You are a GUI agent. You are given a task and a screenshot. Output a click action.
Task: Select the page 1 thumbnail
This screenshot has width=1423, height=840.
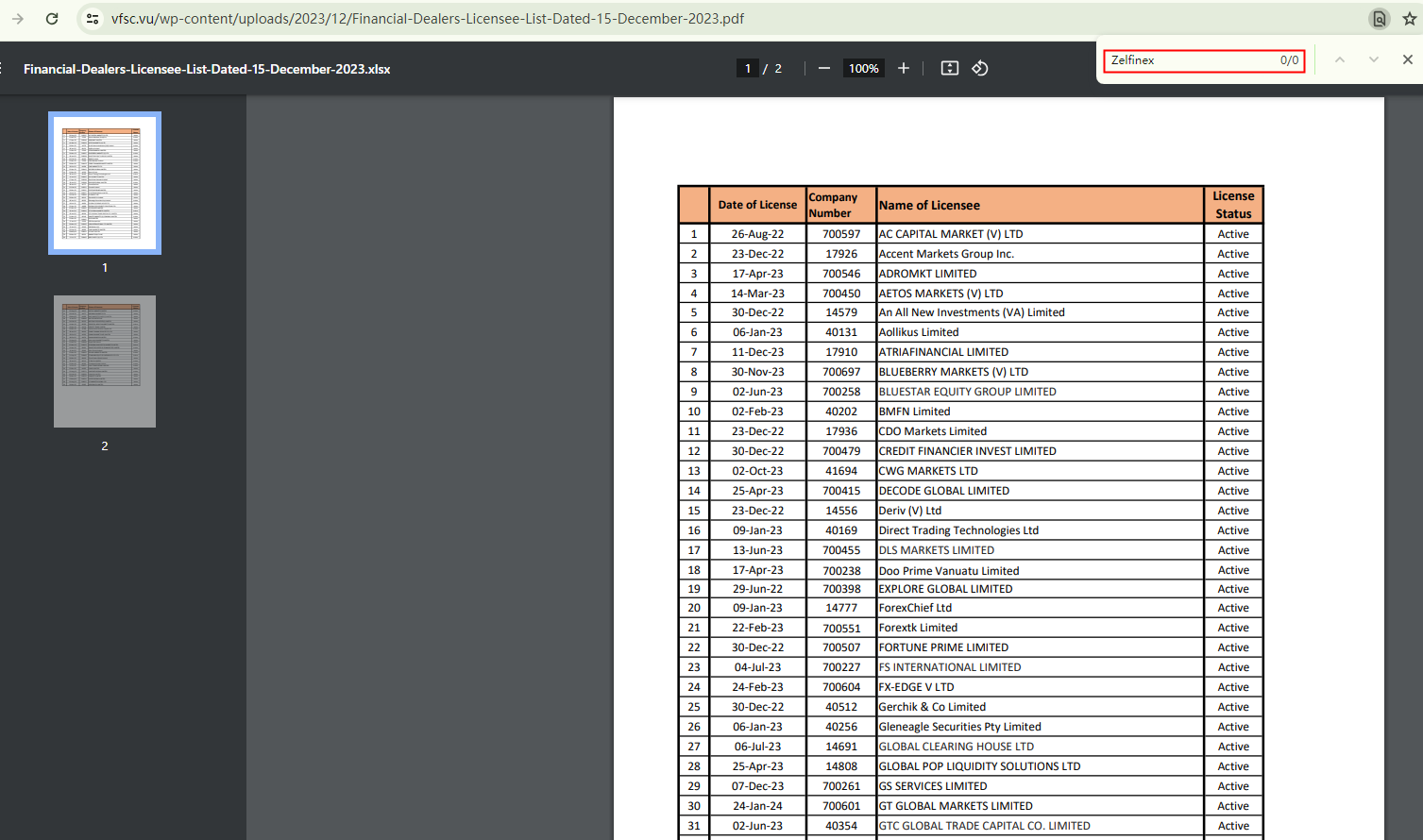coord(105,183)
